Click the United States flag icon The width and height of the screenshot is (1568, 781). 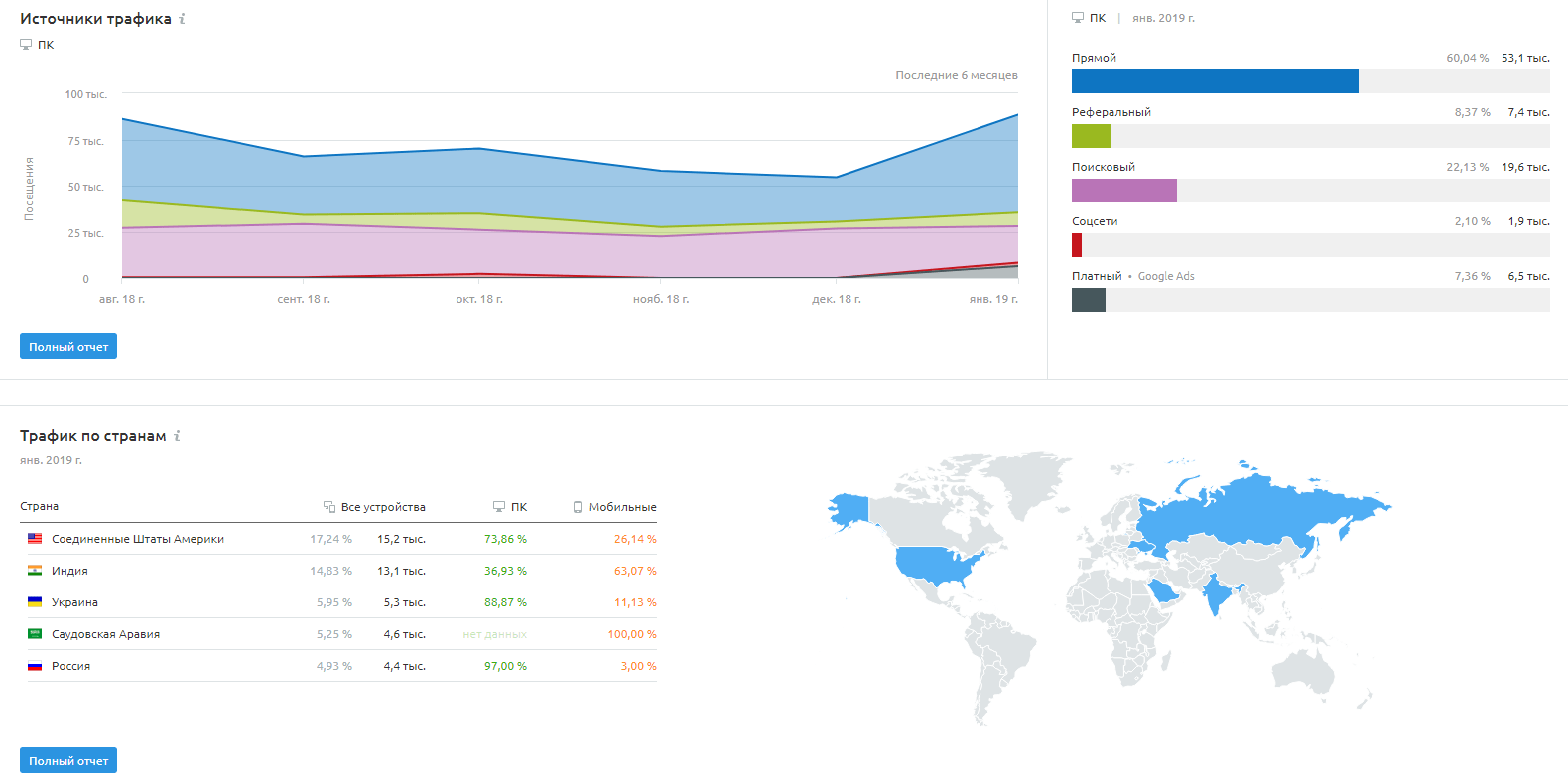click(x=35, y=539)
